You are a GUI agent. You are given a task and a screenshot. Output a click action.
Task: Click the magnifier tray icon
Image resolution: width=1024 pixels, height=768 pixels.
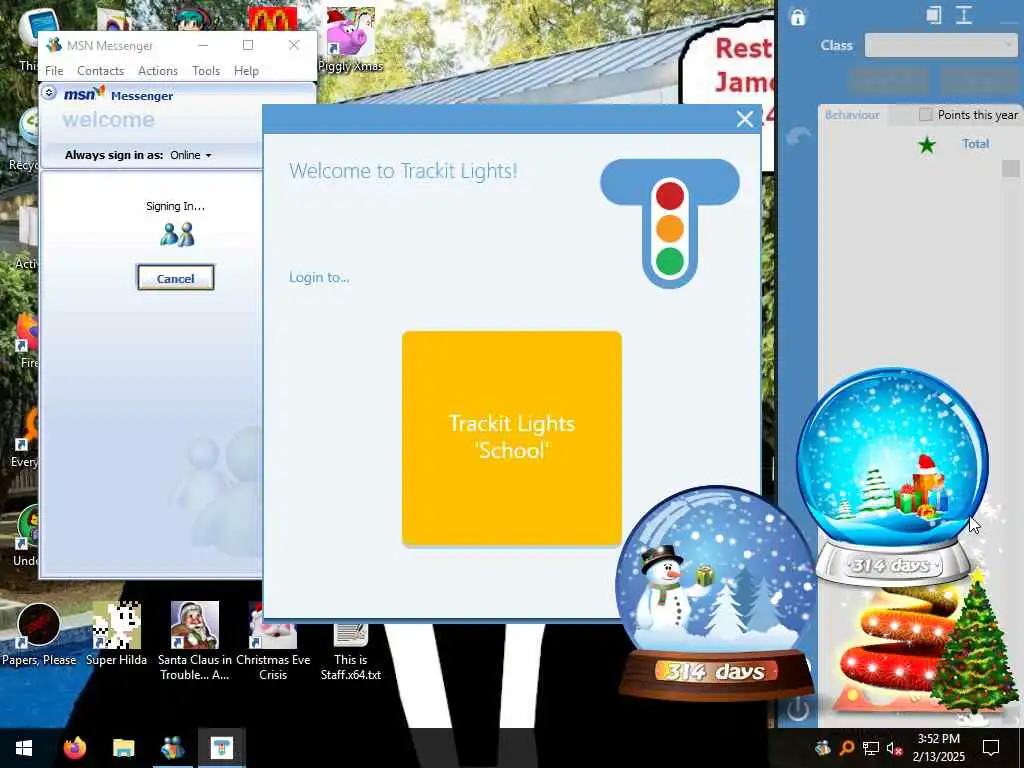tap(846, 748)
